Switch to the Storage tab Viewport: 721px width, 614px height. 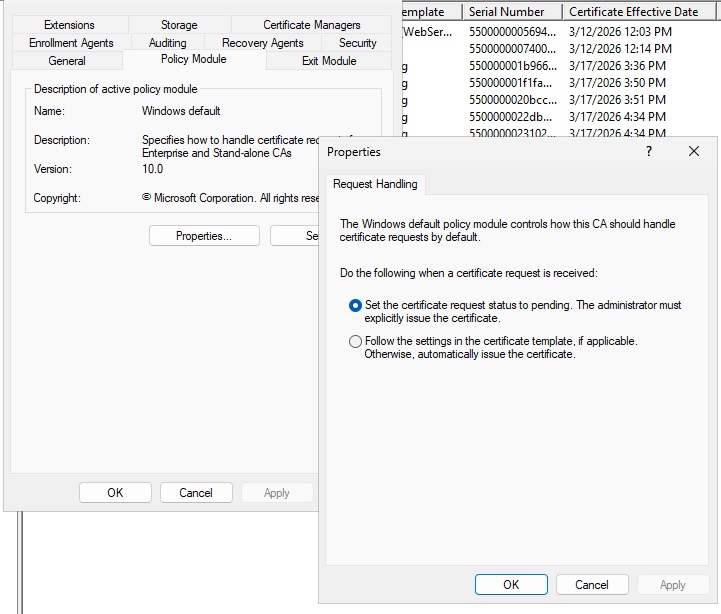[179, 25]
